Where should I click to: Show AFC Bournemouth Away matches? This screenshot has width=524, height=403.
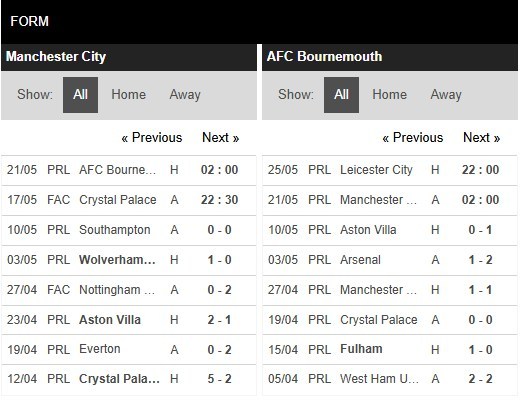pyautogui.click(x=446, y=95)
